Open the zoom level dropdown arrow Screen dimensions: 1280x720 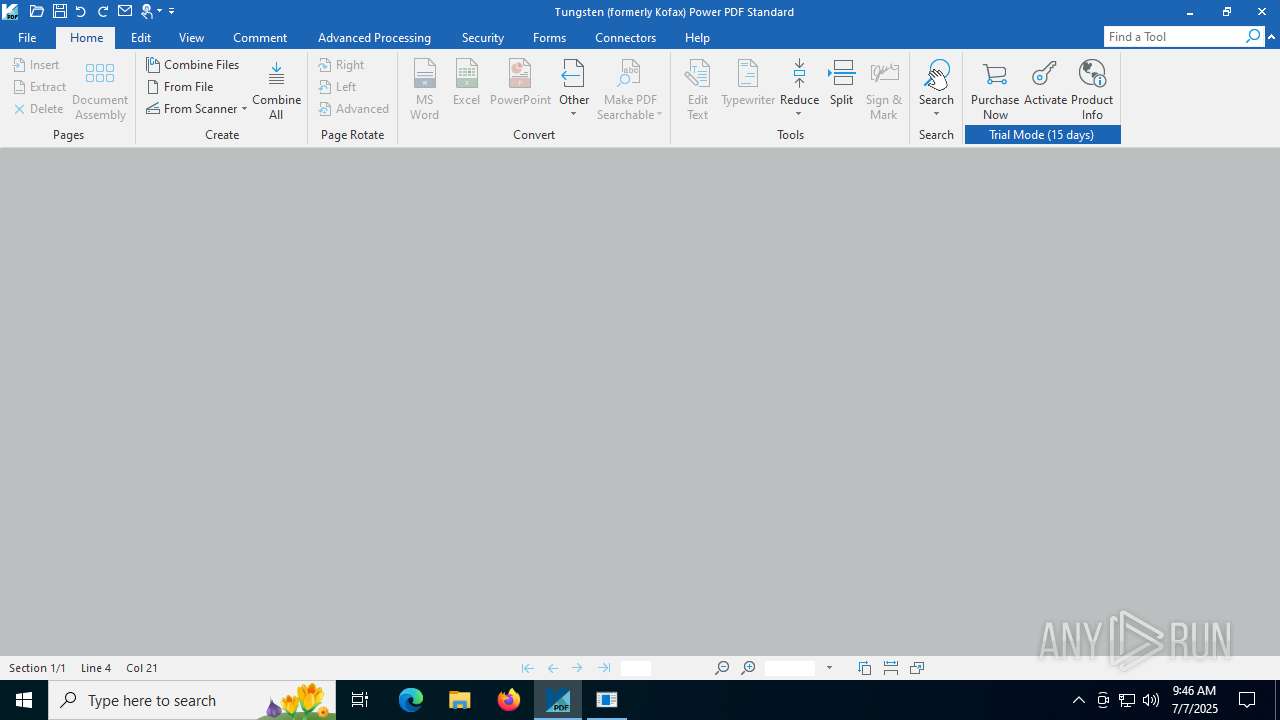[829, 668]
